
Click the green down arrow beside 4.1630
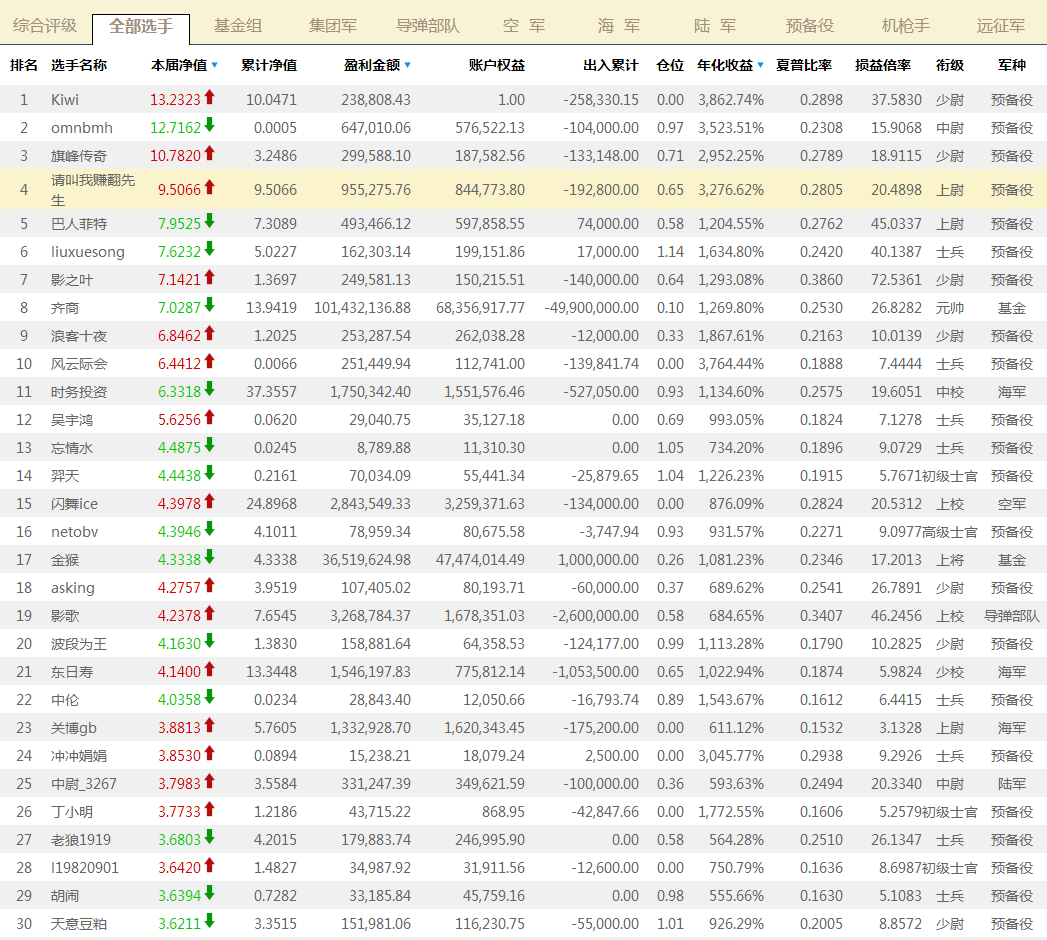[x=210, y=642]
